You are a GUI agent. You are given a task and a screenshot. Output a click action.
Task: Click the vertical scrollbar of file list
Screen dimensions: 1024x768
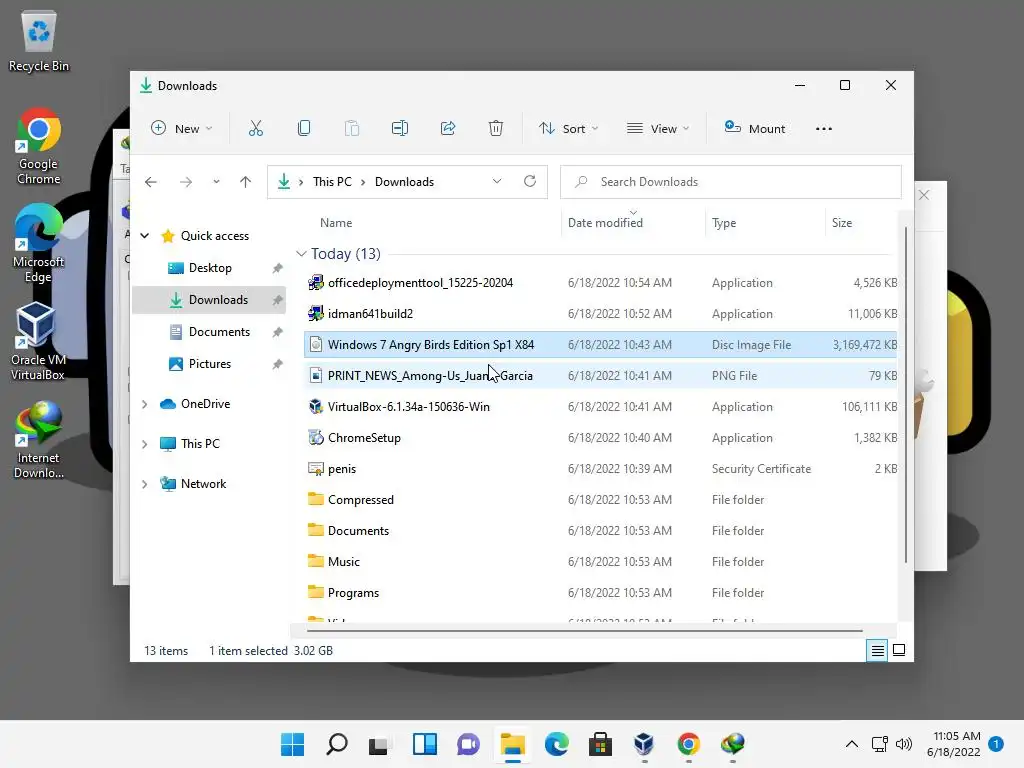click(906, 394)
